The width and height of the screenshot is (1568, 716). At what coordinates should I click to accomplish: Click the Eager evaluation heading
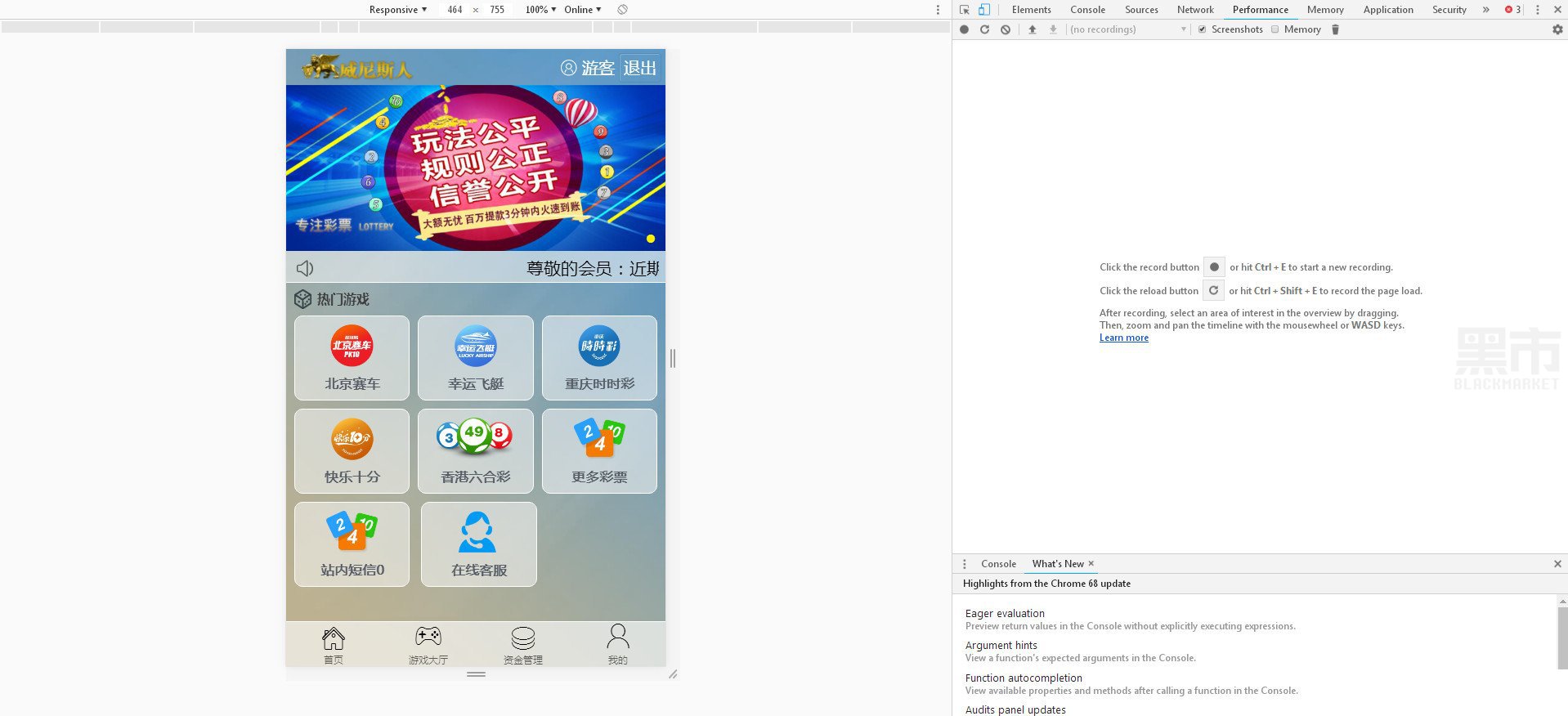pos(1005,614)
